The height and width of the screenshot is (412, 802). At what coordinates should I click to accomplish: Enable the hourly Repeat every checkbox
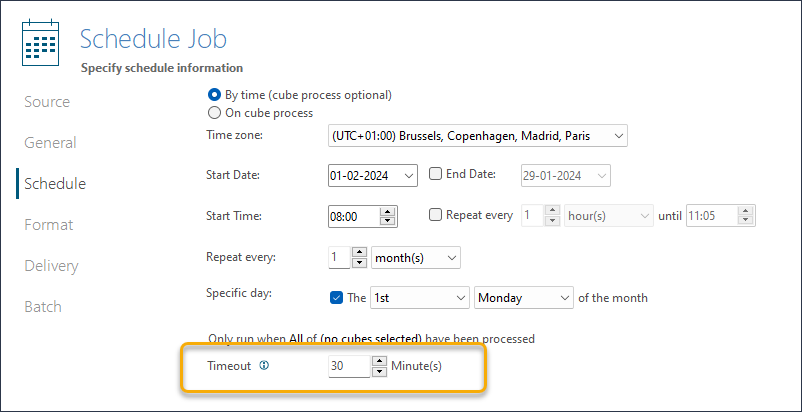(x=435, y=215)
